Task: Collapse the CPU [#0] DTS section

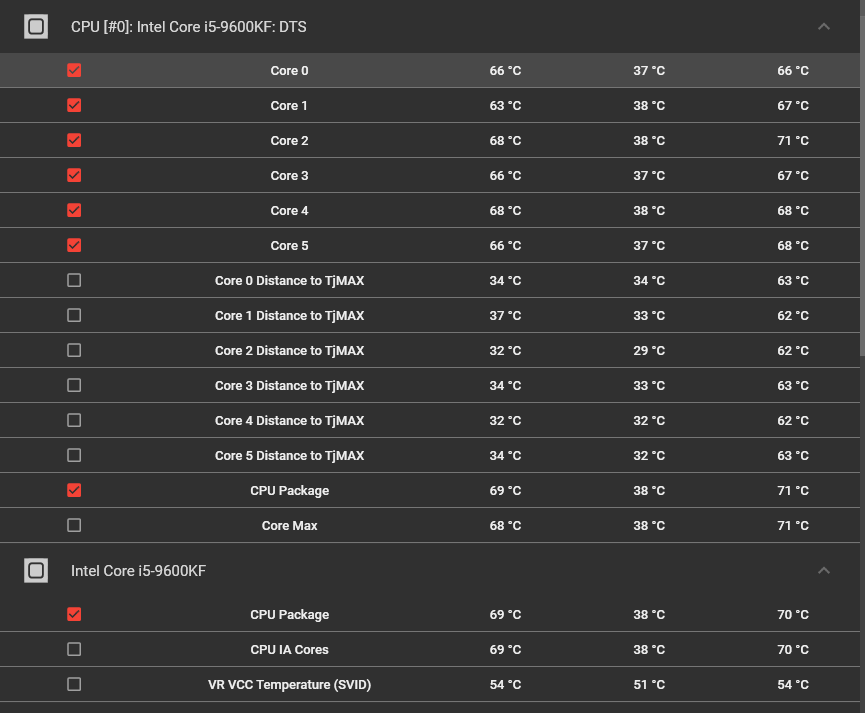Action: click(824, 27)
